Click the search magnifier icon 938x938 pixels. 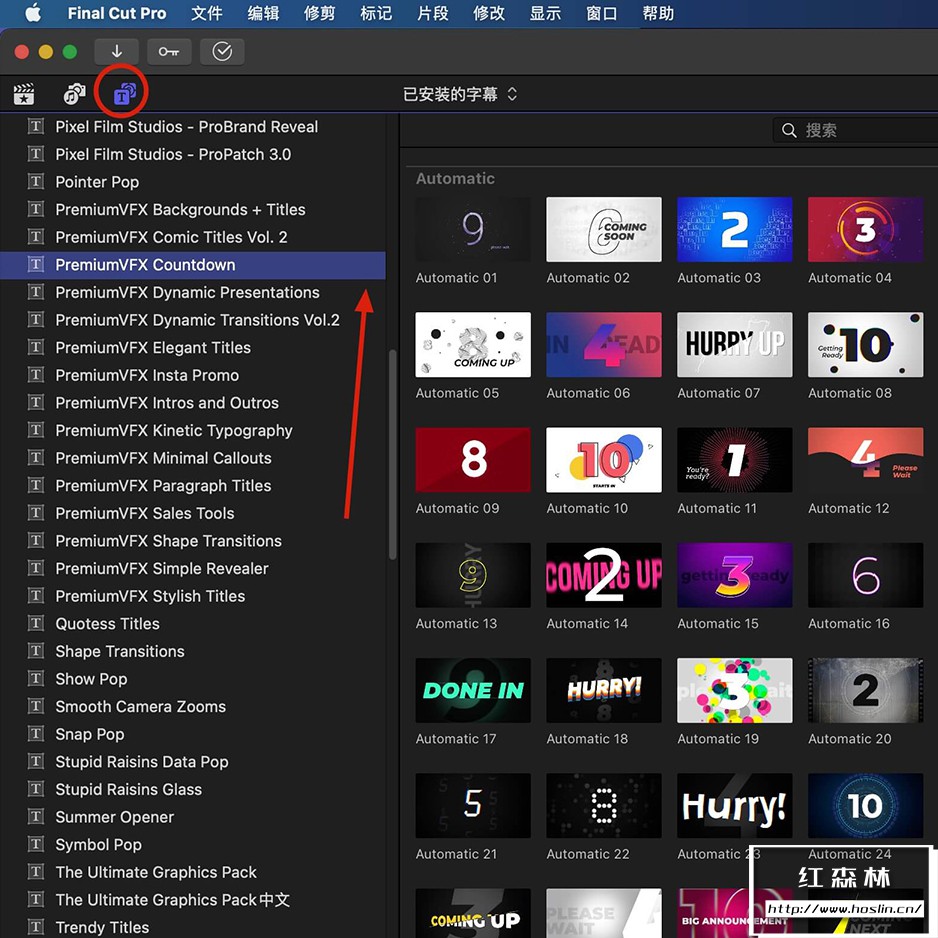click(789, 130)
